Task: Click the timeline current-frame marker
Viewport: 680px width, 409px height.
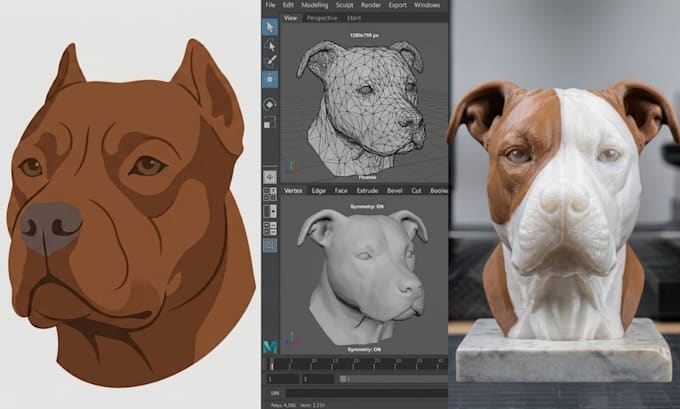Action: pyautogui.click(x=272, y=364)
